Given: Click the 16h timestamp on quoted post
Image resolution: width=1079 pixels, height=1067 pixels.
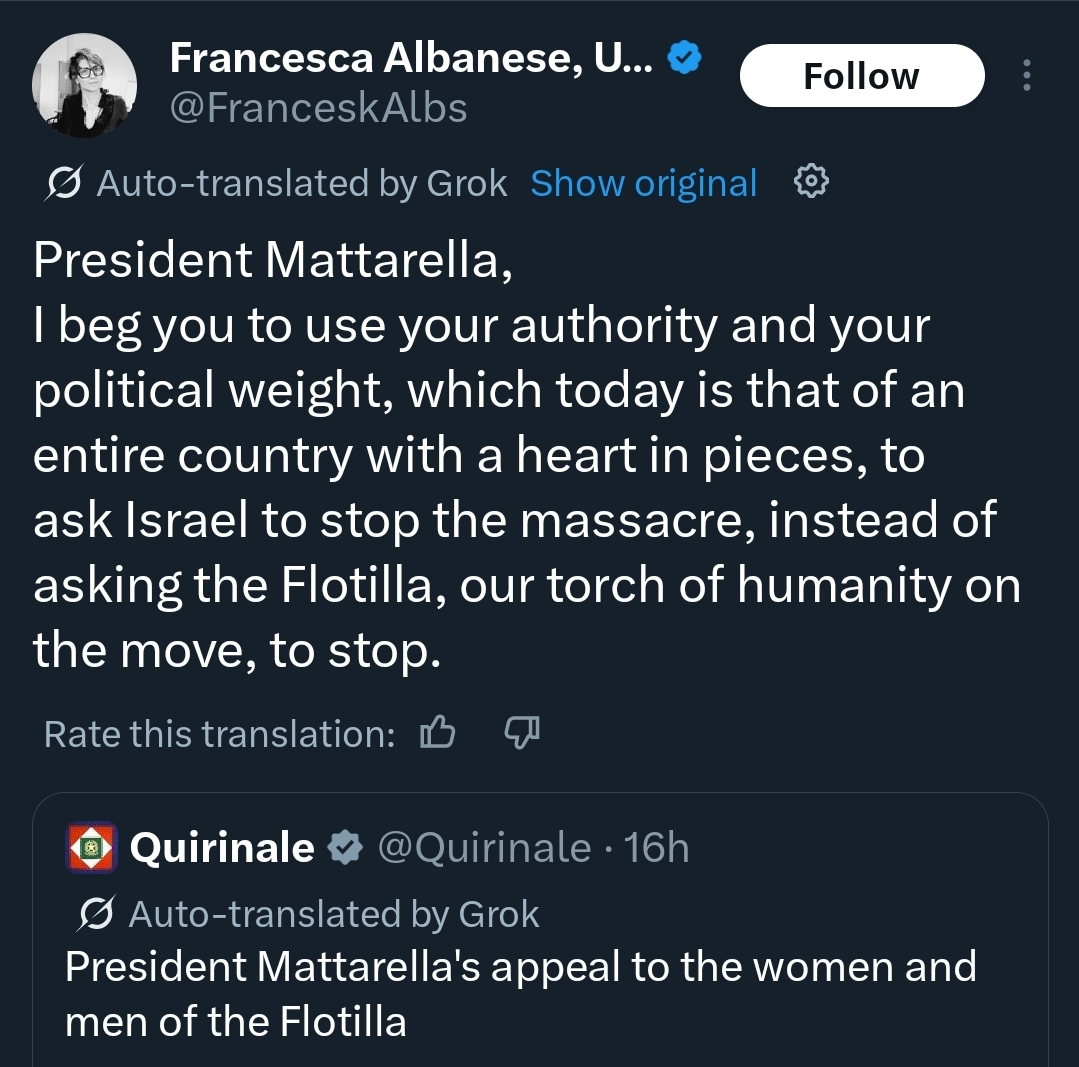Looking at the screenshot, I should pyautogui.click(x=656, y=848).
